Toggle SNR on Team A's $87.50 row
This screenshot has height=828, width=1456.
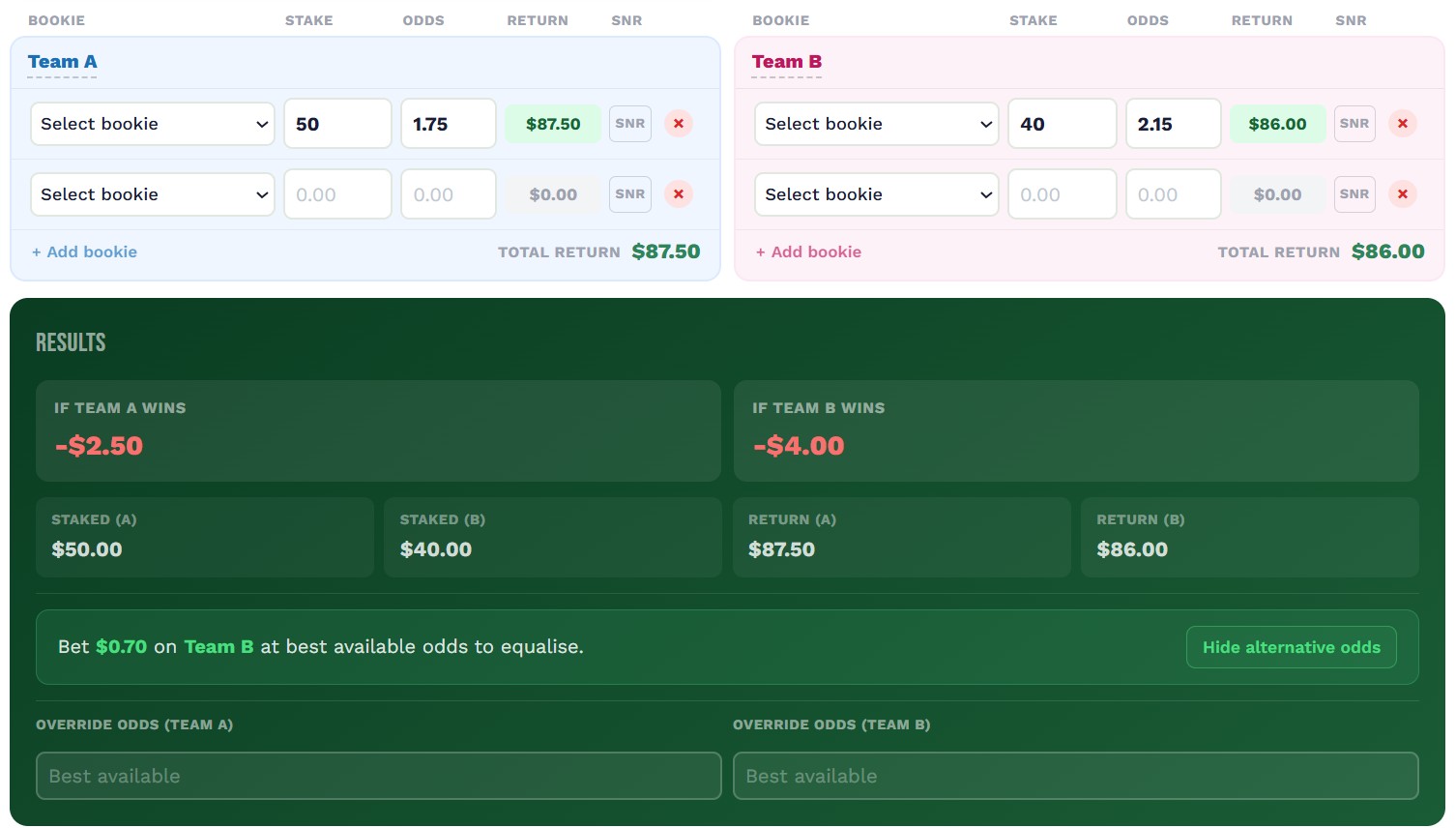(x=630, y=124)
